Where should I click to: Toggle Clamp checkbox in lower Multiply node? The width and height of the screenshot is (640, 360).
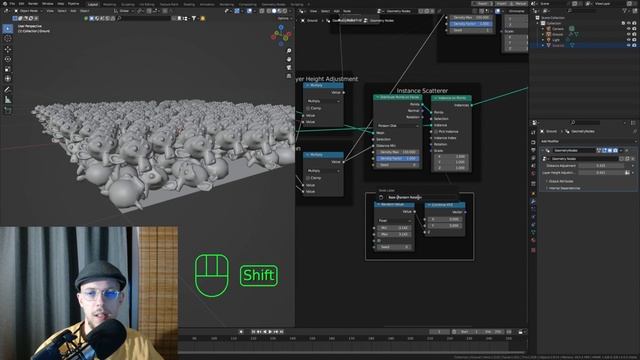(x=308, y=178)
